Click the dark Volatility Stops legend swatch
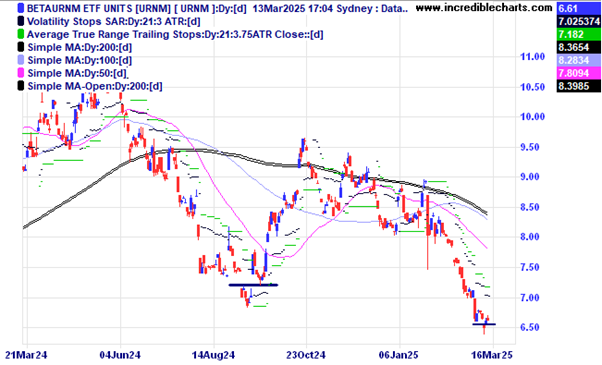The width and height of the screenshot is (602, 365). tap(21, 21)
